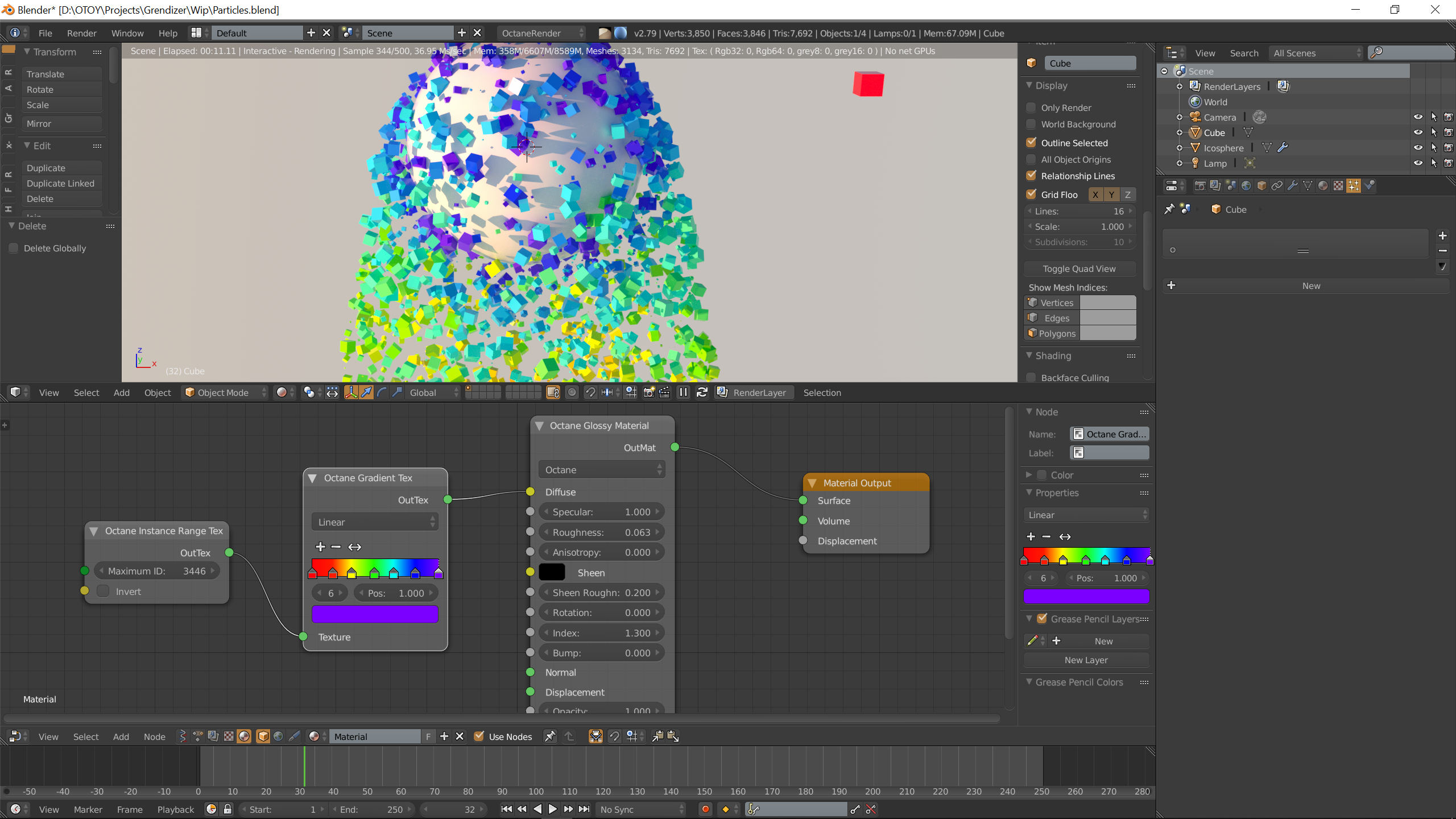Viewport: 1456px width, 819px height.
Task: Click the record auto-keyframe button in timeline
Action: tap(705, 809)
